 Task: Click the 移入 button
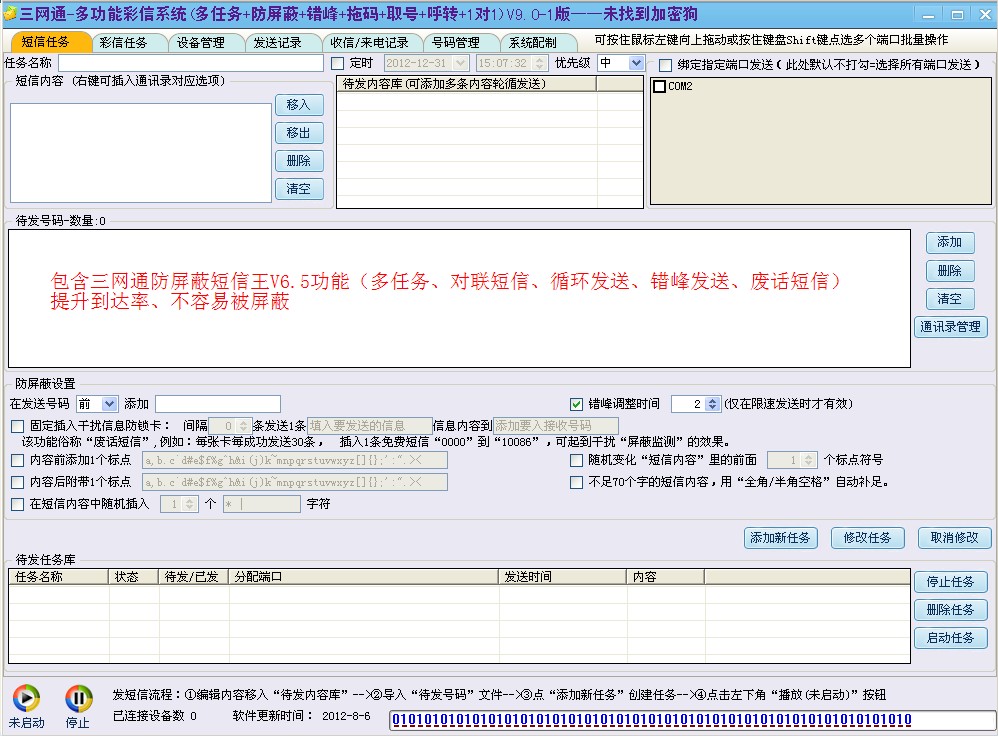pyautogui.click(x=299, y=105)
